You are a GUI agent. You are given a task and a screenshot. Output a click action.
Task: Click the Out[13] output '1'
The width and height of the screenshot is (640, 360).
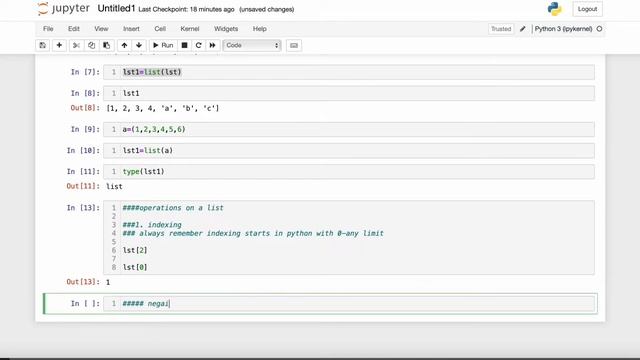pos(108,282)
